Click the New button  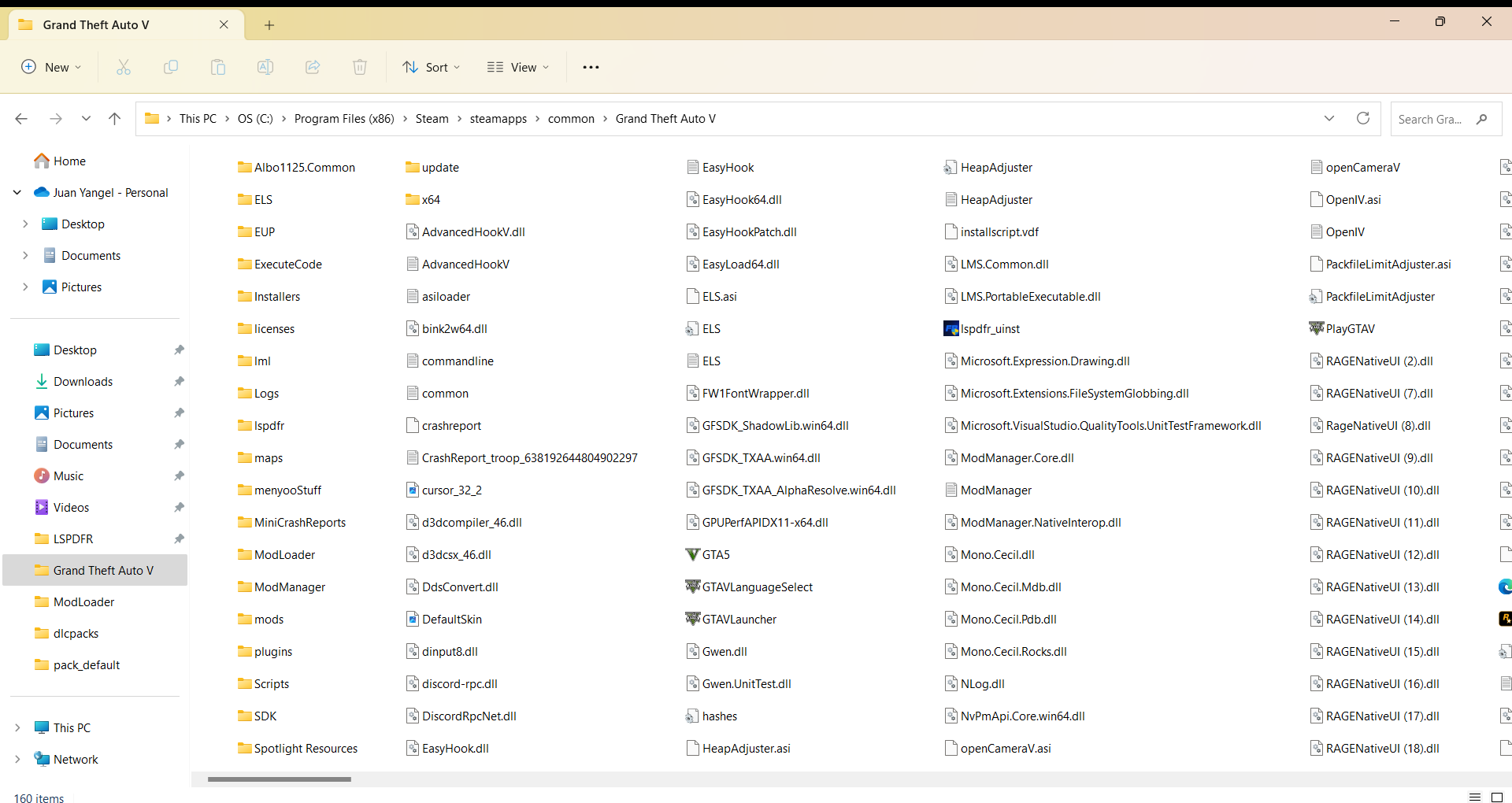[x=51, y=68]
